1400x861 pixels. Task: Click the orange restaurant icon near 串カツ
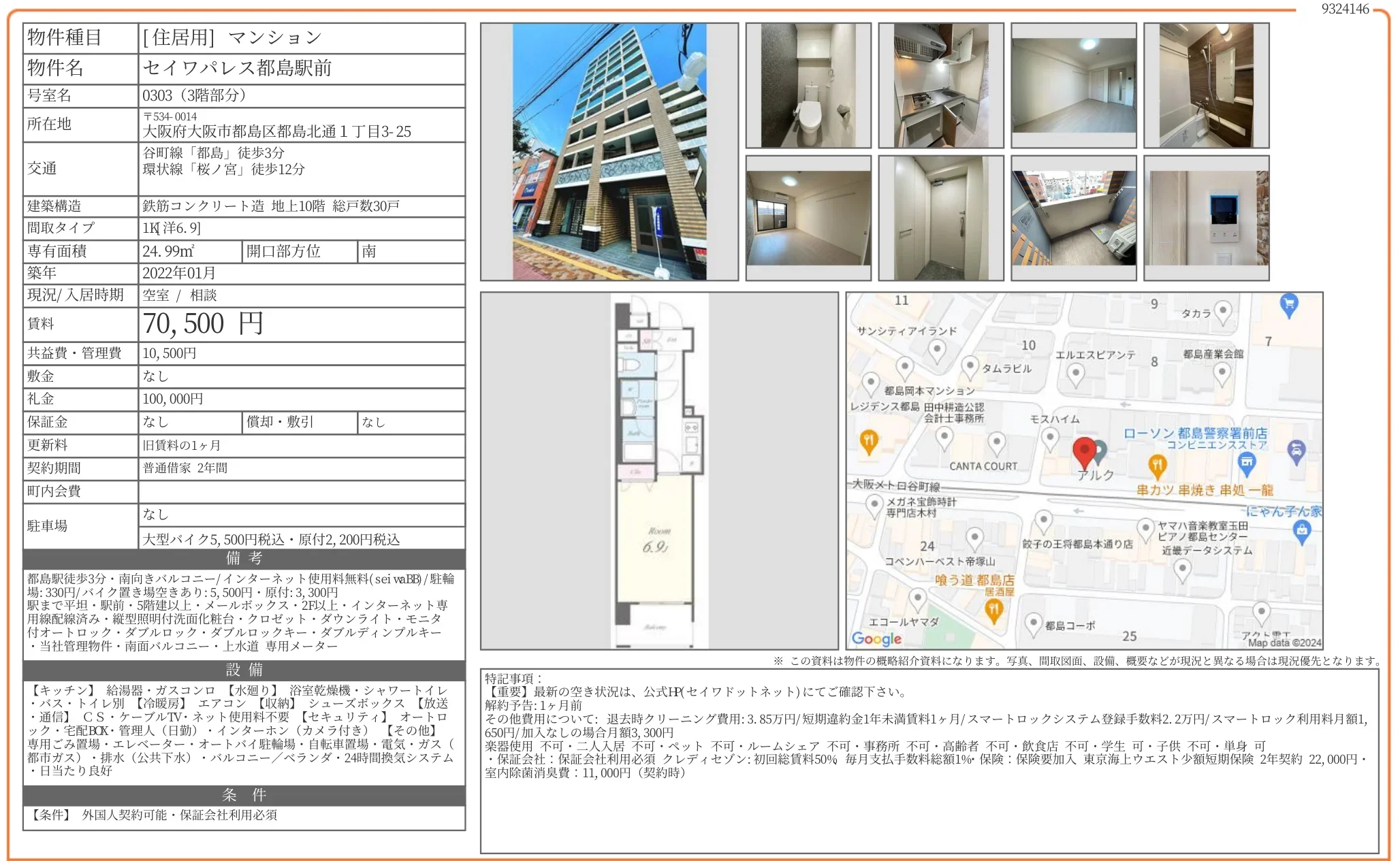click(x=1157, y=466)
